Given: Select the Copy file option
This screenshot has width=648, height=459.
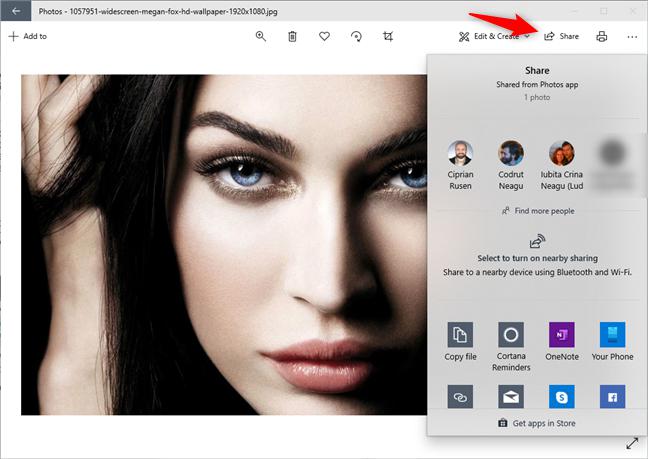Looking at the screenshot, I should click(x=460, y=342).
